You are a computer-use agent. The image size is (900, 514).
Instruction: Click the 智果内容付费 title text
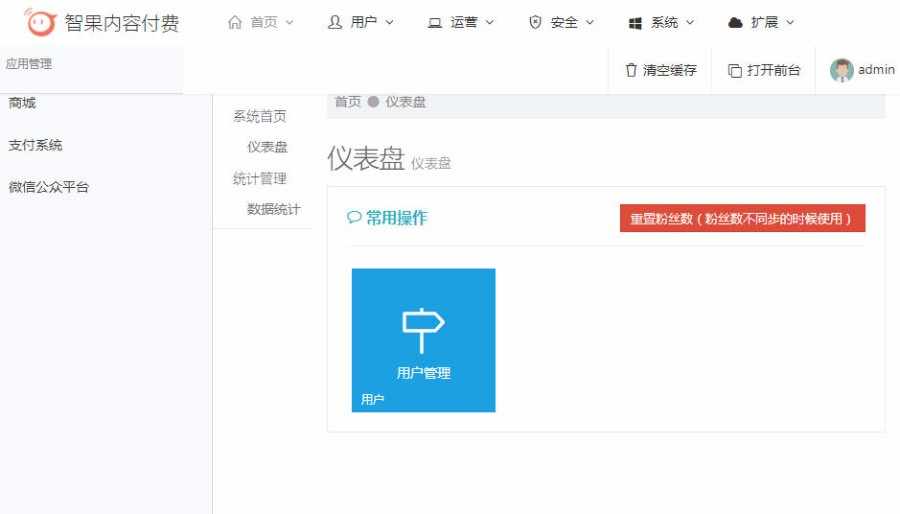pyautogui.click(x=122, y=23)
